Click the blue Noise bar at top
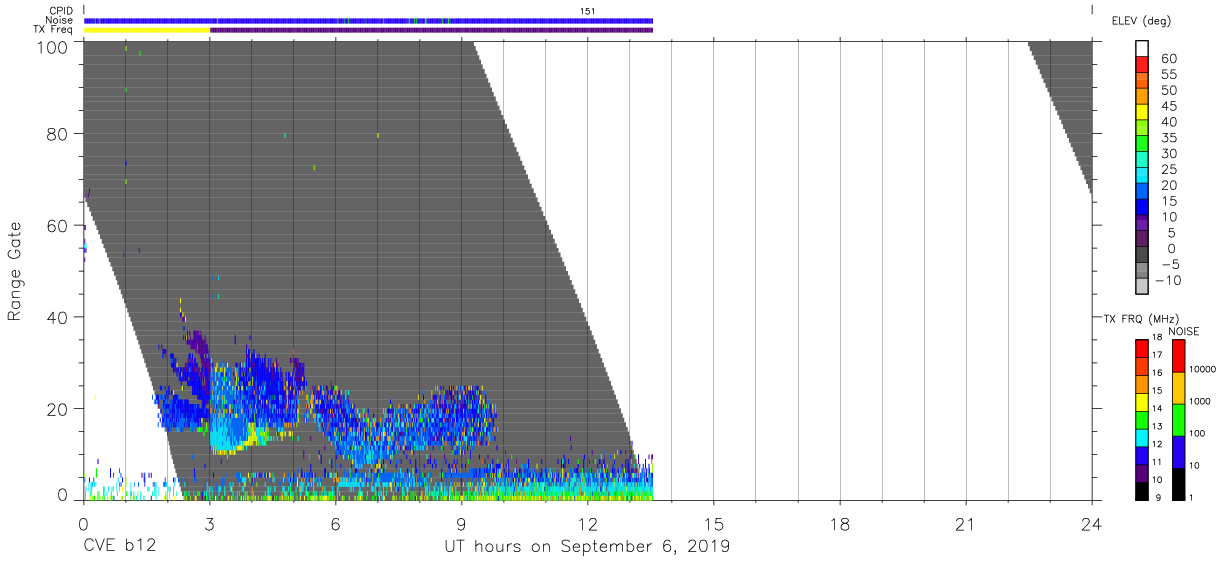This screenshot has width=1228, height=567. click(x=368, y=20)
